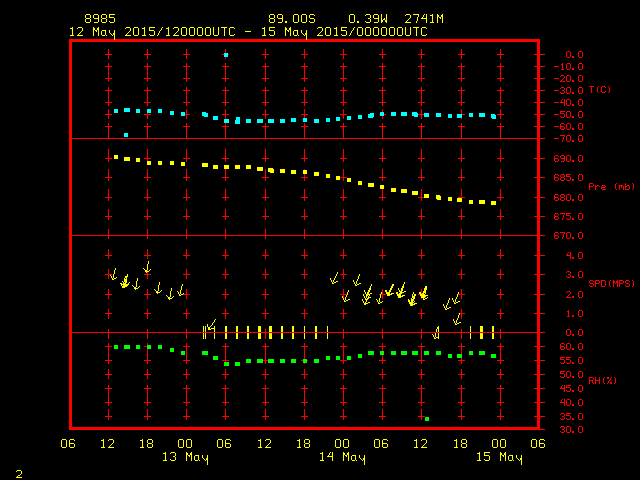
Task: Click the 45.0 humidity tick label
Action: click(571, 389)
